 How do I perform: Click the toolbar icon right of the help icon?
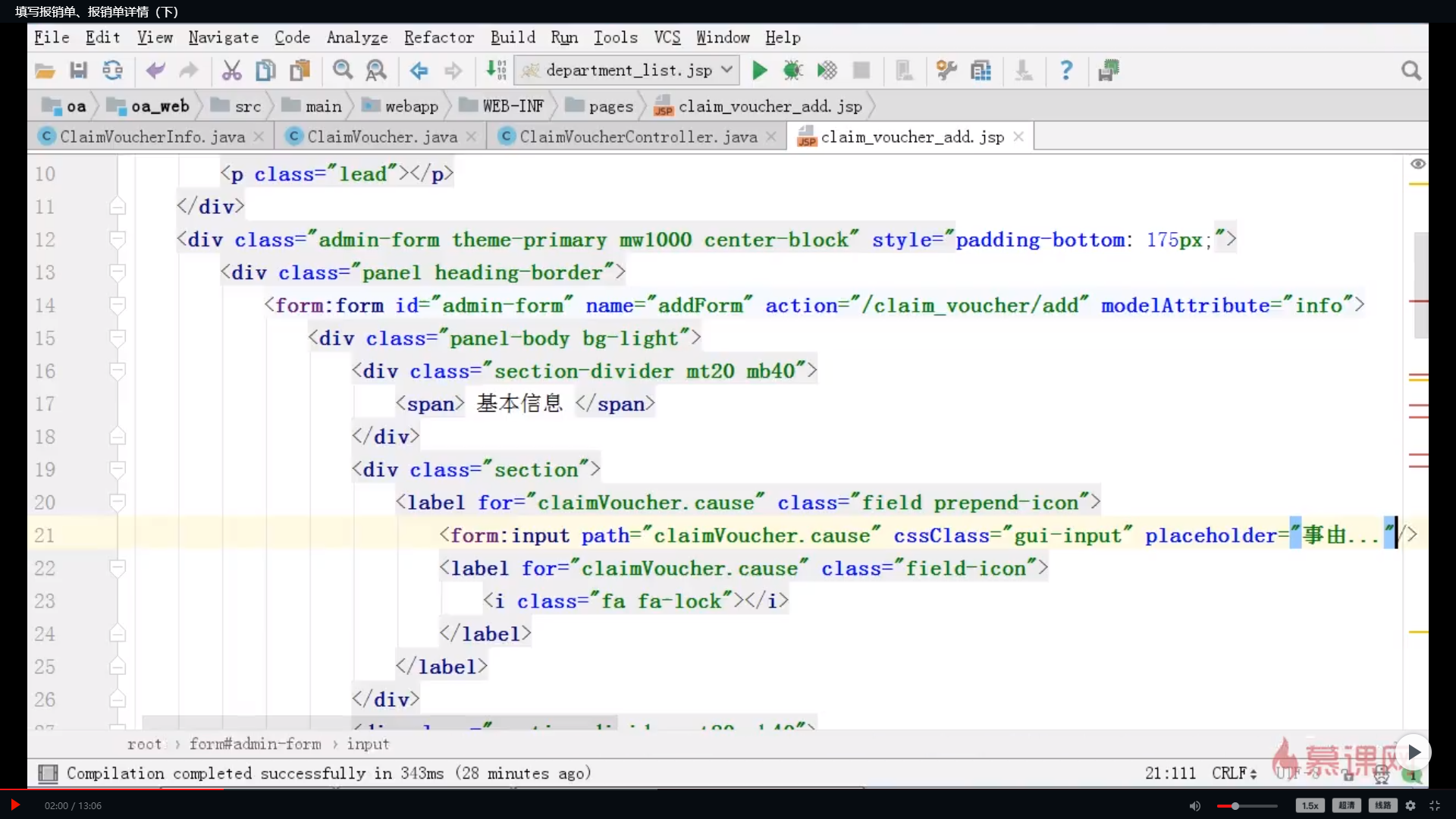tap(1109, 71)
